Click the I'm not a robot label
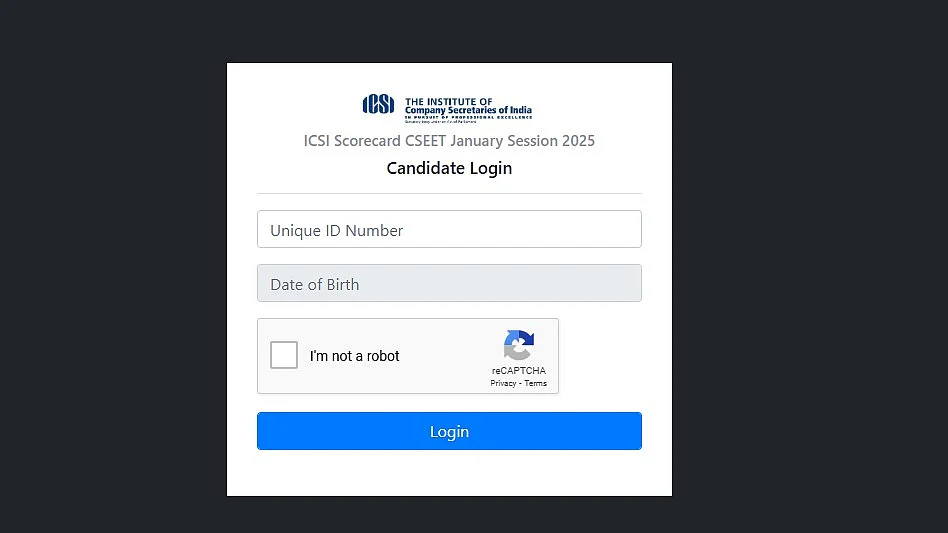 (x=354, y=356)
